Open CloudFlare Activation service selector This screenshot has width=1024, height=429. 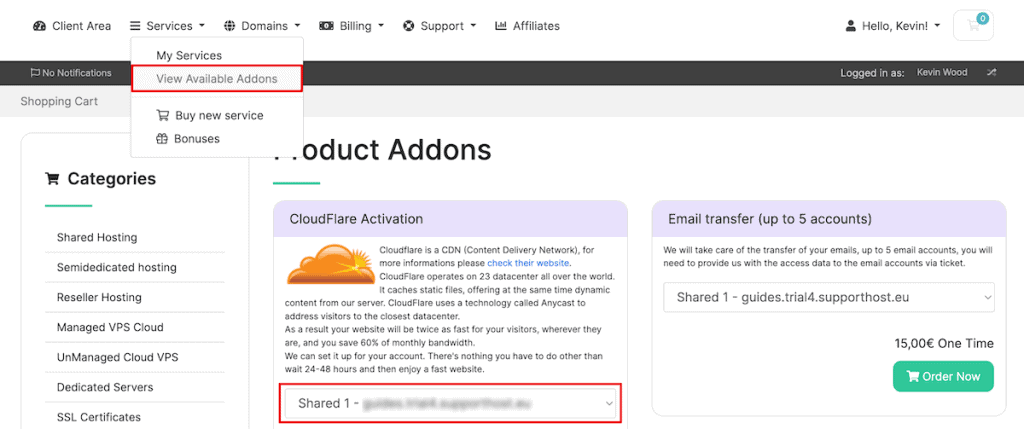point(450,404)
